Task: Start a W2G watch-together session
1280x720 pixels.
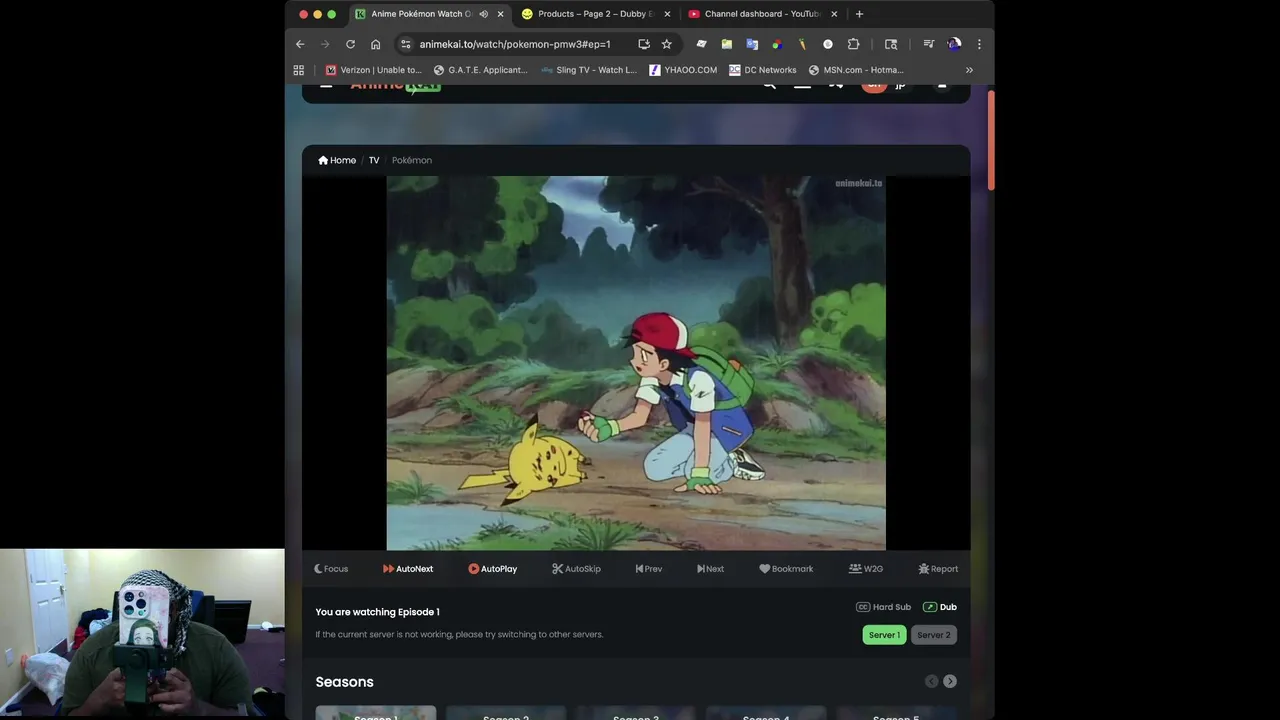Action: pyautogui.click(x=866, y=569)
